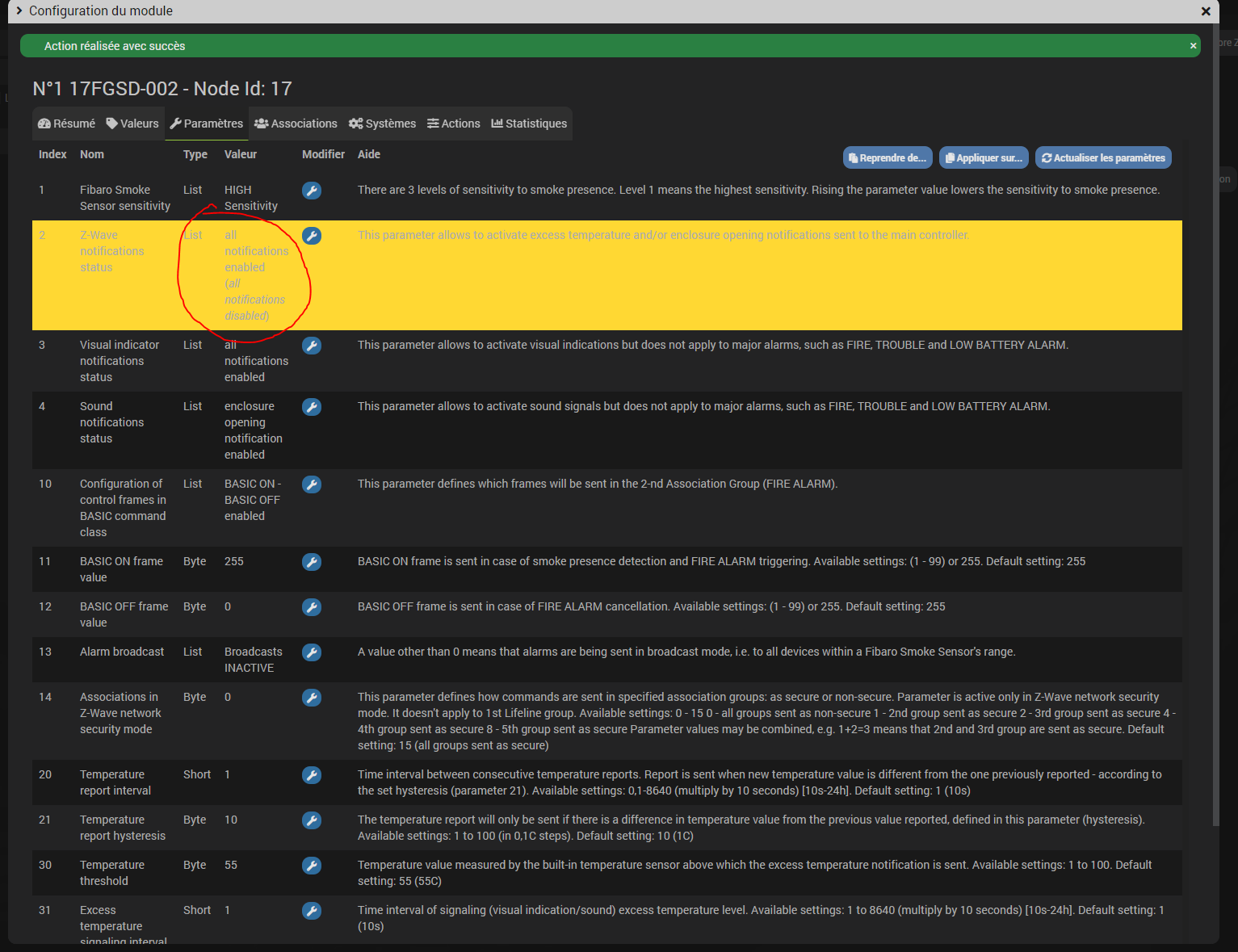Click wrench for BASIC ON frame value
Viewport: 1238px width, 952px height.
pos(311,562)
